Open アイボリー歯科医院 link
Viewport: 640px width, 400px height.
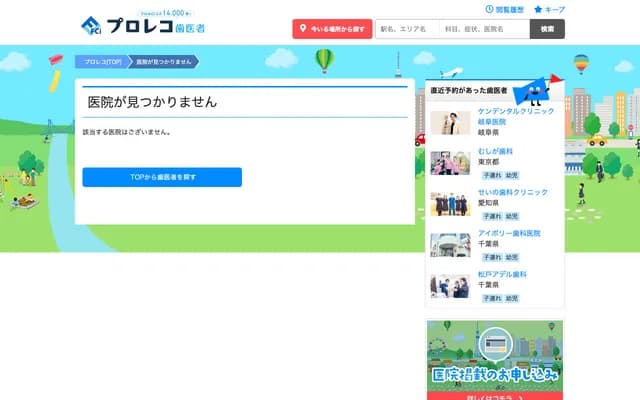coord(509,233)
